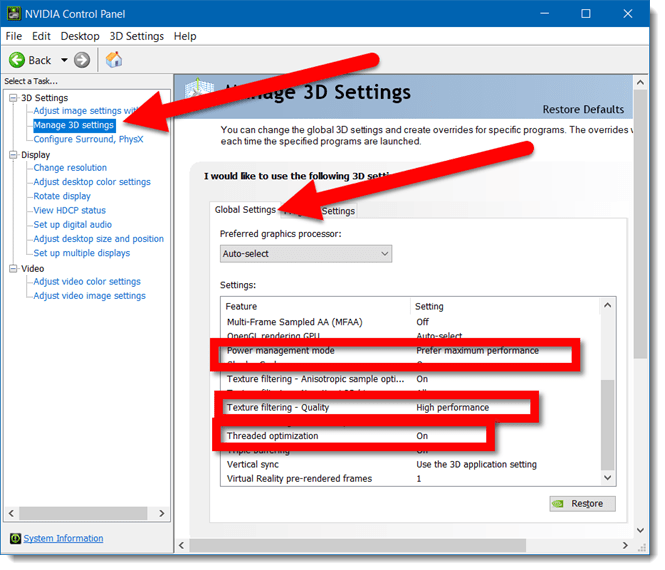Open the File menu
This screenshot has width=665, height=570.
pyautogui.click(x=14, y=36)
